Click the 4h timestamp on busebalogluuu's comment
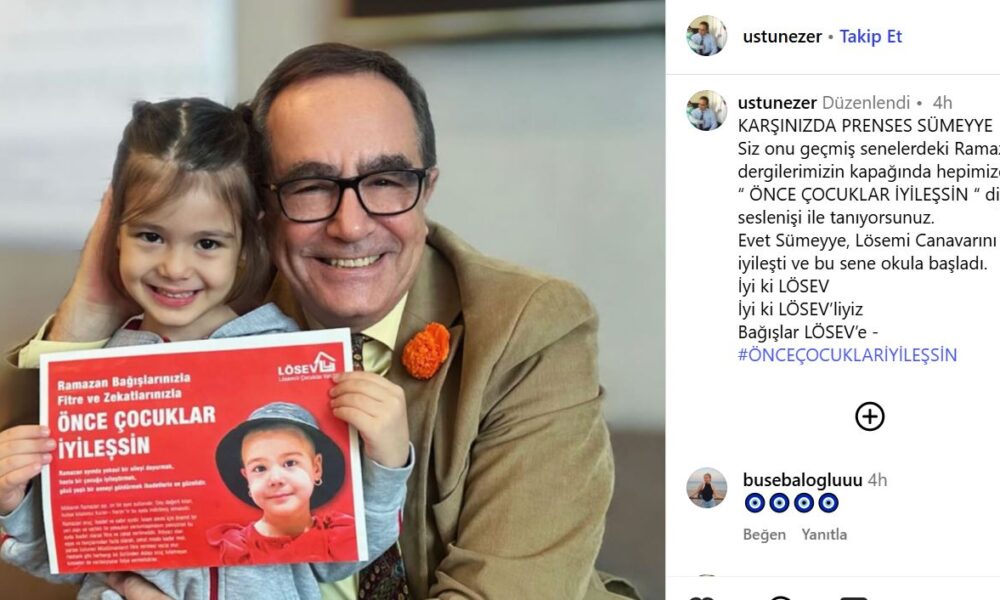This screenshot has height=600, width=1000. coord(878,479)
